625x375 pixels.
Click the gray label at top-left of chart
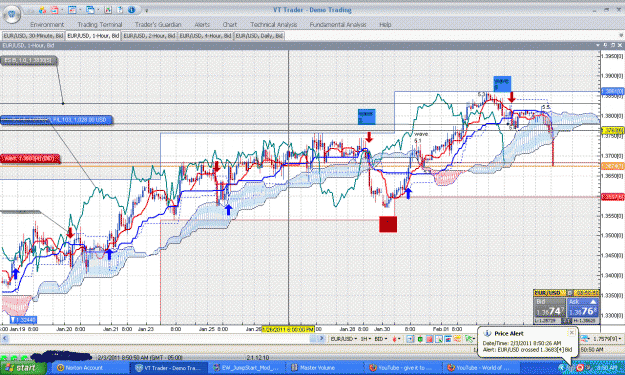tap(28, 61)
